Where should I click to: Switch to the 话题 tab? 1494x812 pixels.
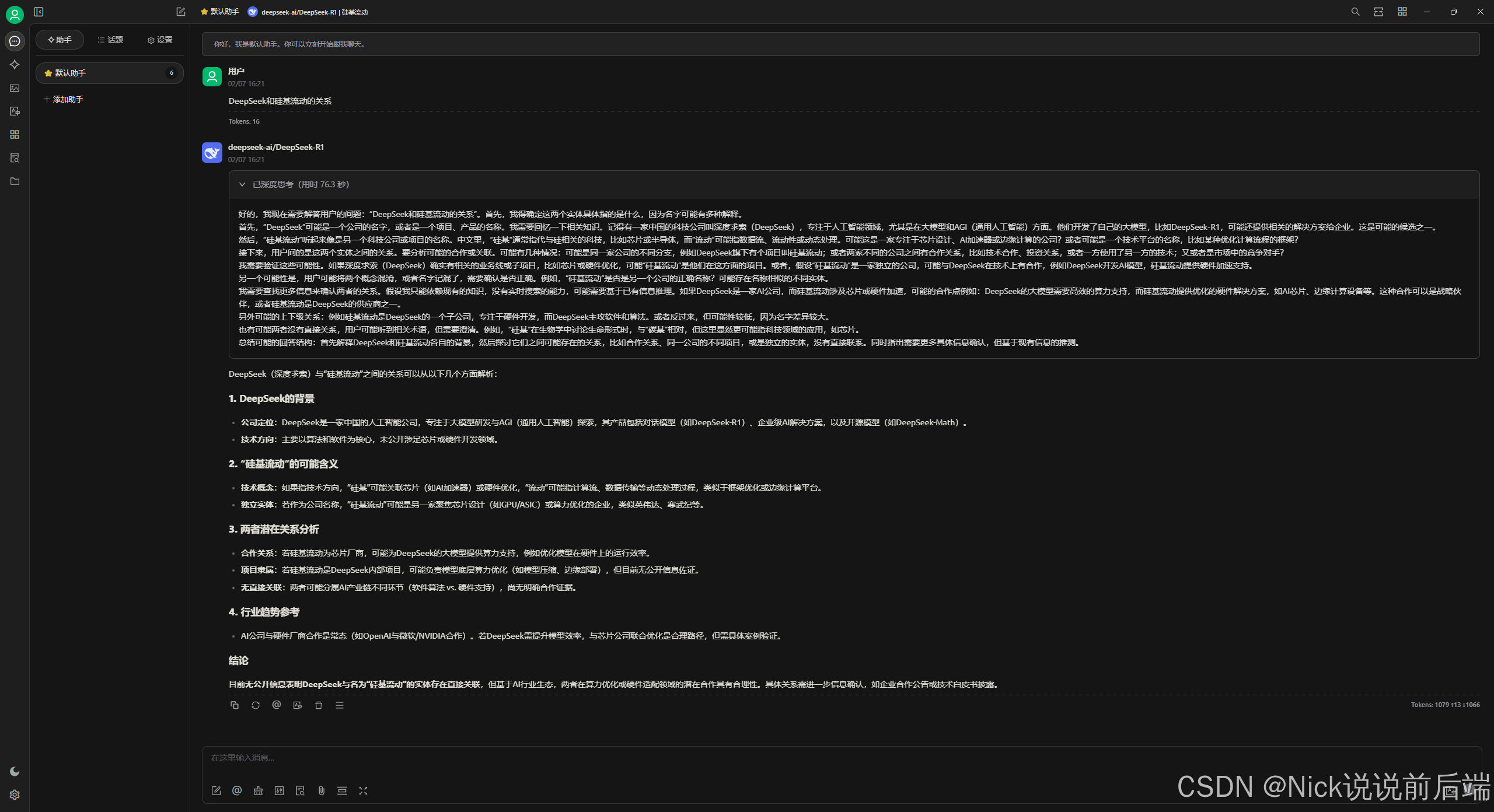pyautogui.click(x=110, y=40)
